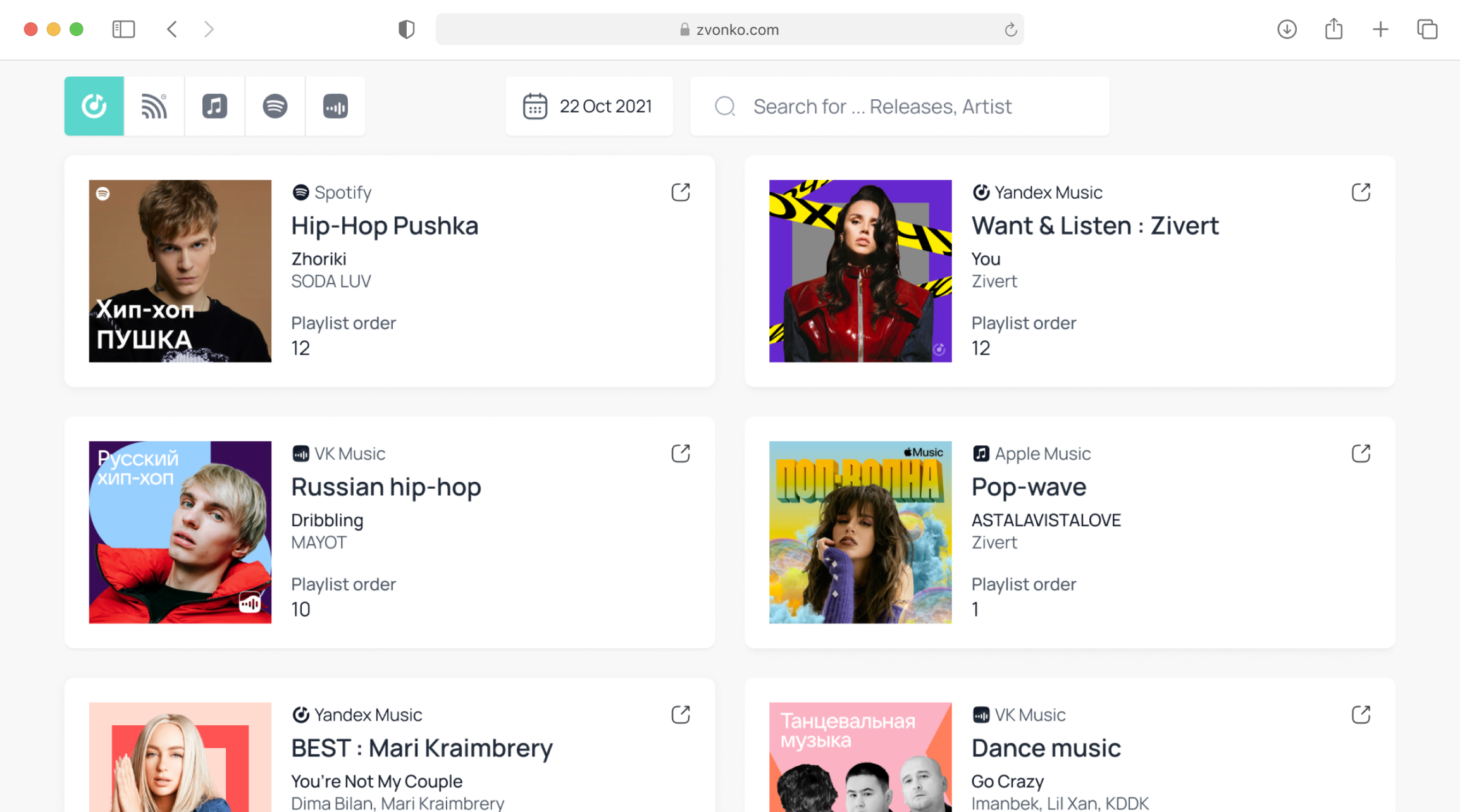Open Pop-wave playlist external link icon
The image size is (1460, 812).
point(1361,453)
